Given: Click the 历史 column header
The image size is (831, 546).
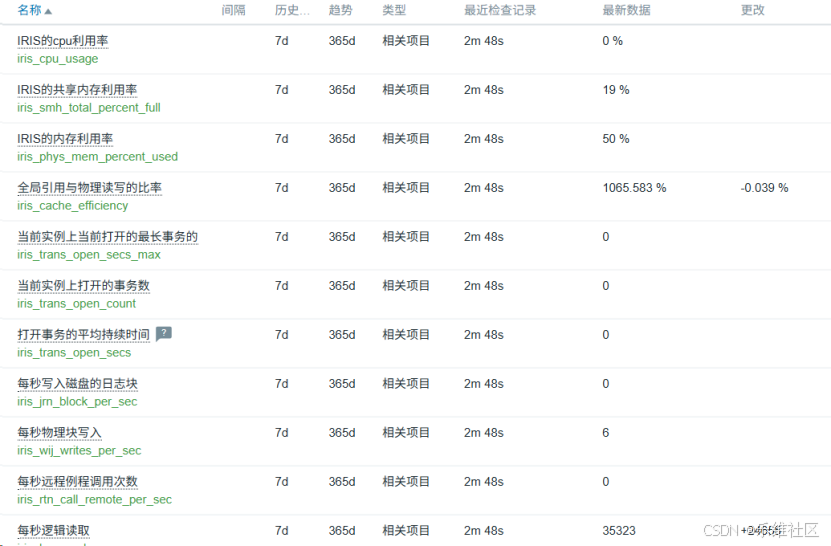Looking at the screenshot, I should pyautogui.click(x=292, y=10).
